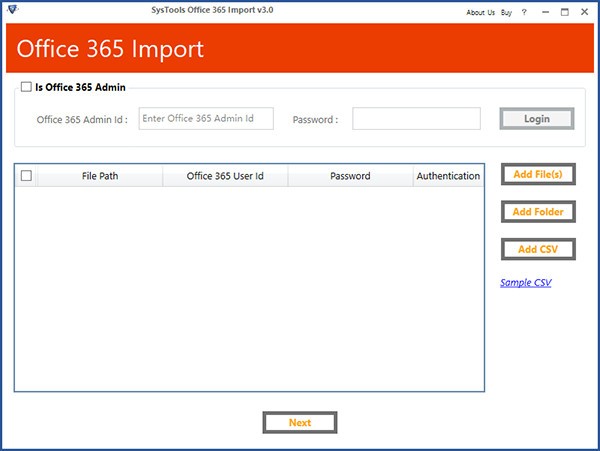Open the About Us menu

pos(481,13)
